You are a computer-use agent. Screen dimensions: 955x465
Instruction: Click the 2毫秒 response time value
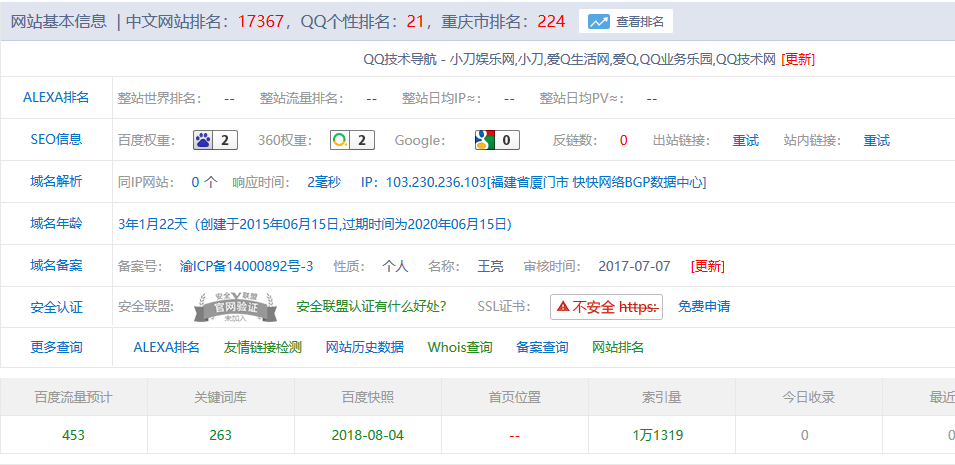(324, 182)
